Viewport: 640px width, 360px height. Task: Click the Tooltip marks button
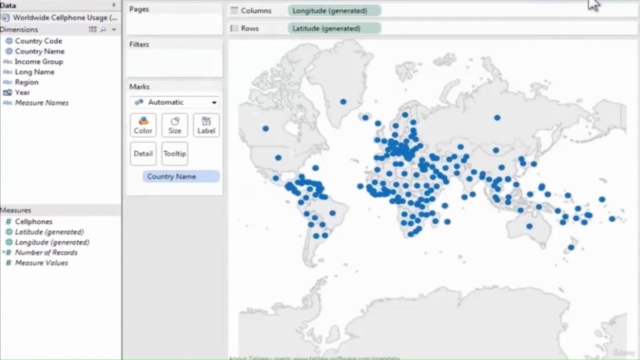175,154
